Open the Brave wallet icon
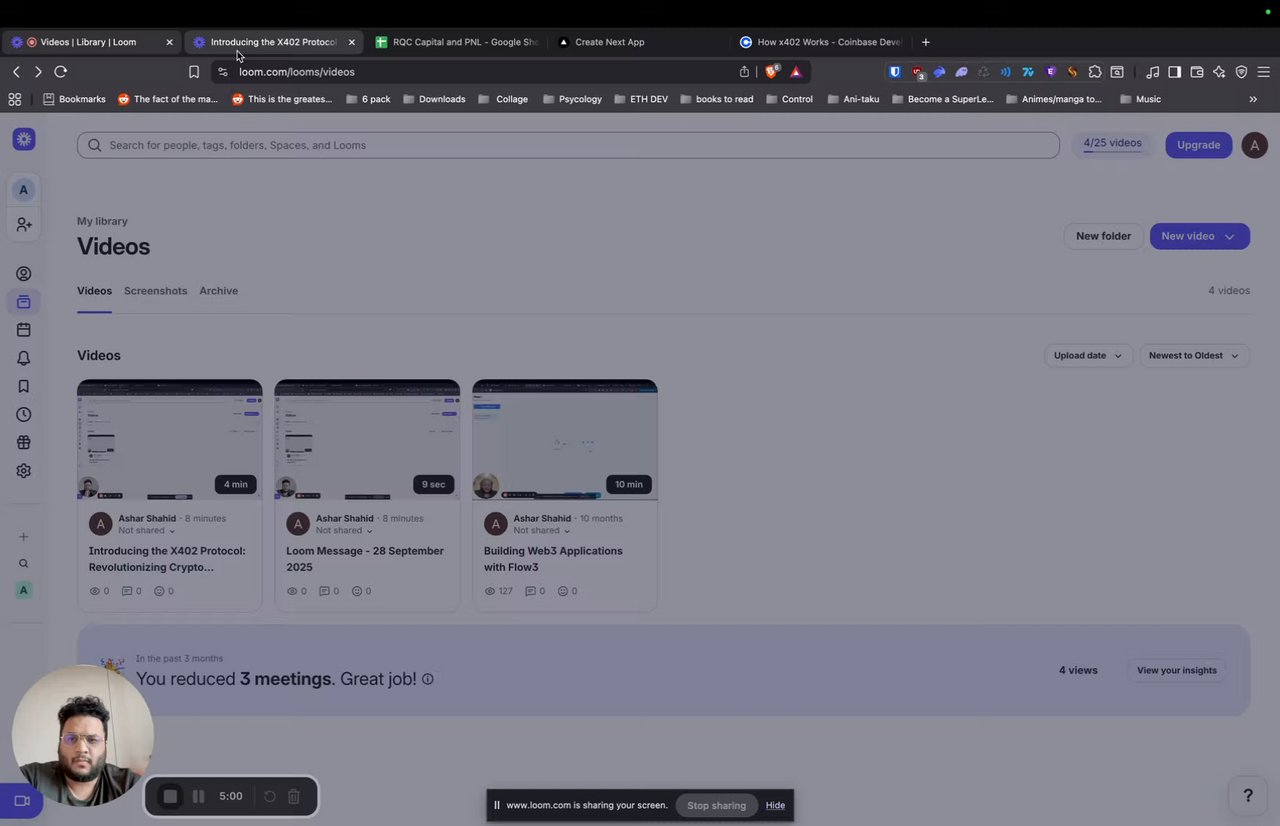Screen dimensions: 1280x826 pos(1197,72)
